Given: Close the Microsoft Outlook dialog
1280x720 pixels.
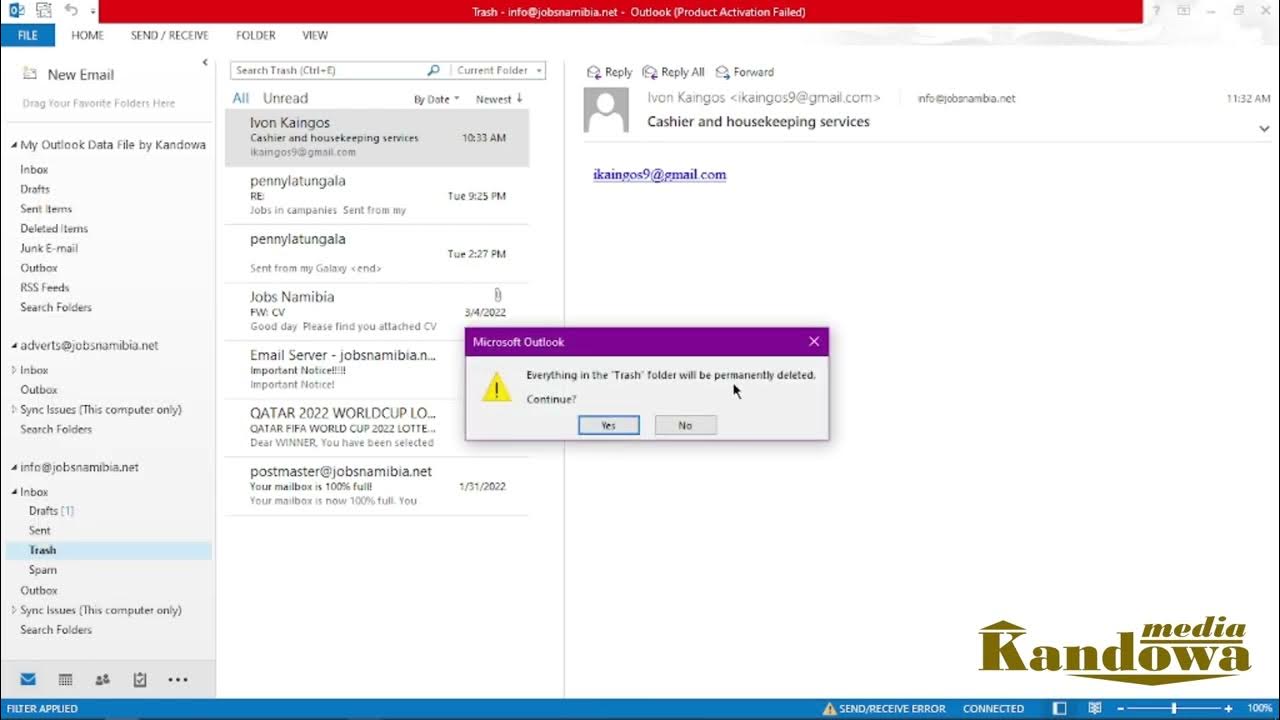Looking at the screenshot, I should coord(814,342).
